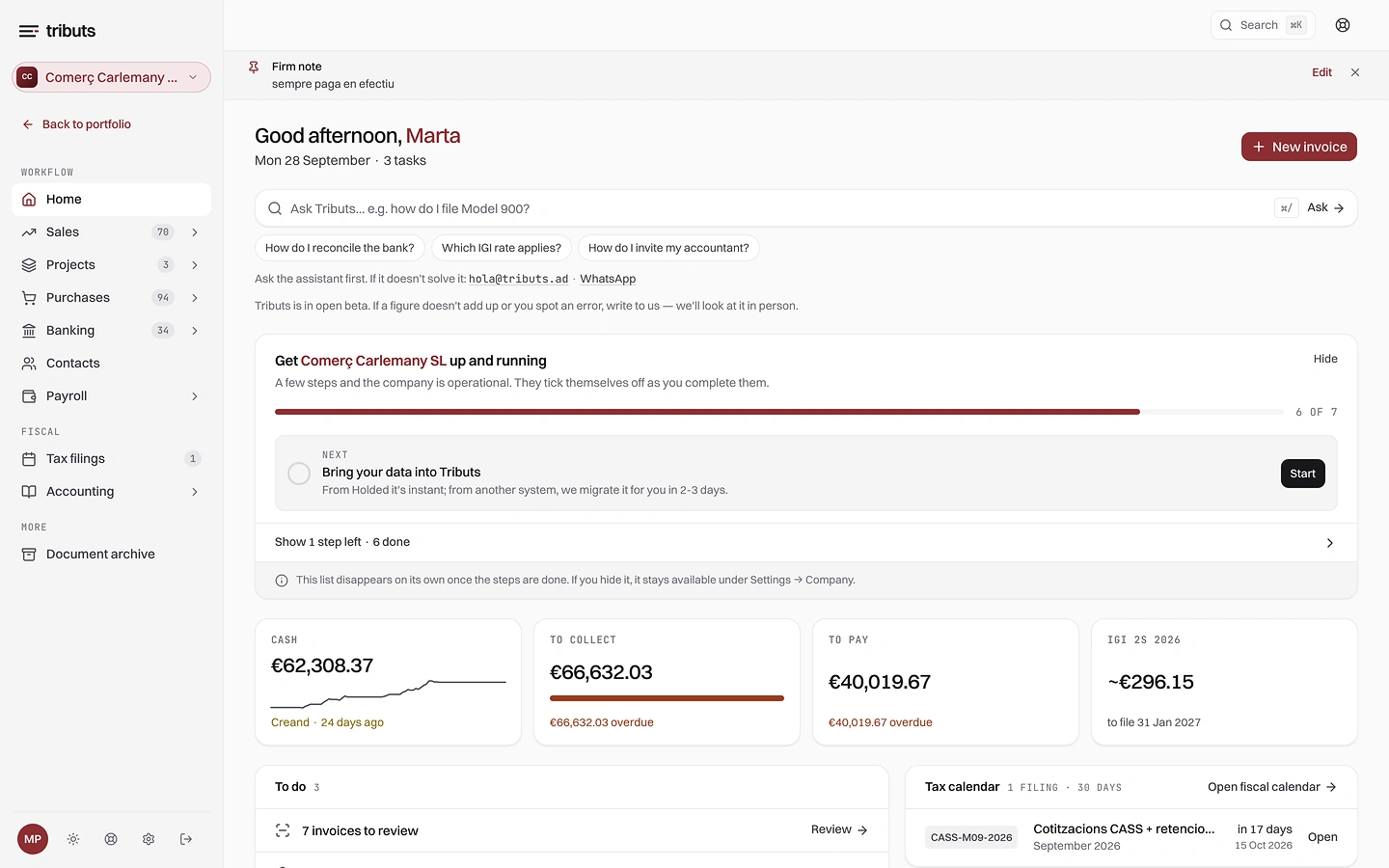Click the New invoice button

(x=1298, y=147)
